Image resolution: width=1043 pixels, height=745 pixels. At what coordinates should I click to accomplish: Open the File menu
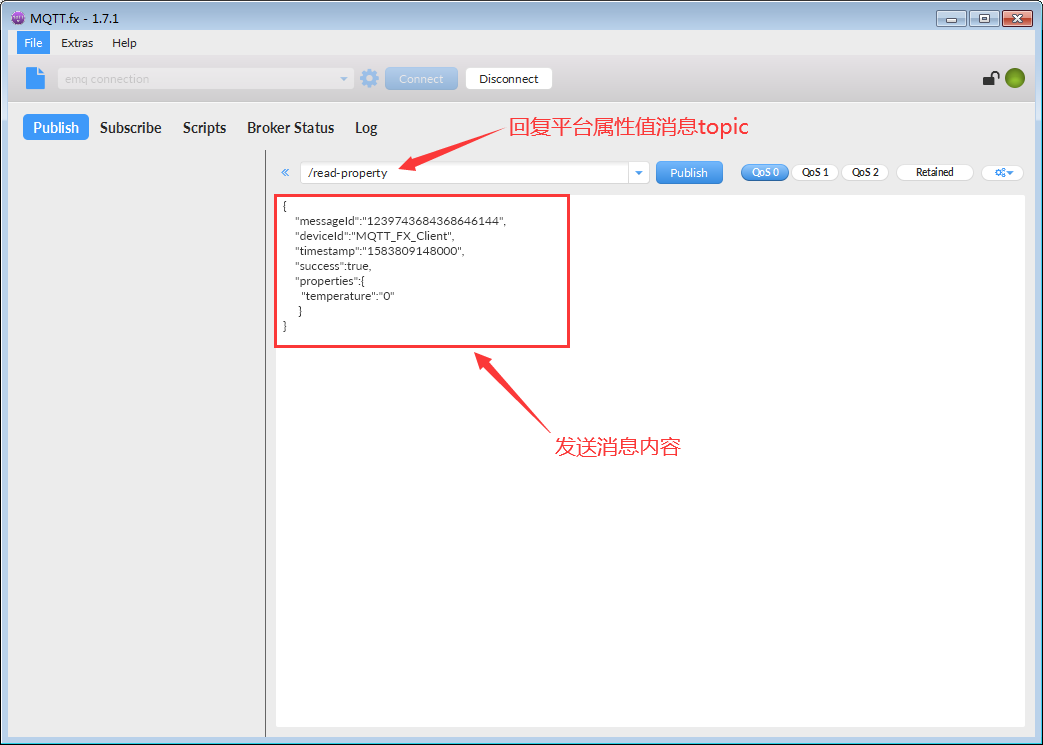[x=33, y=43]
